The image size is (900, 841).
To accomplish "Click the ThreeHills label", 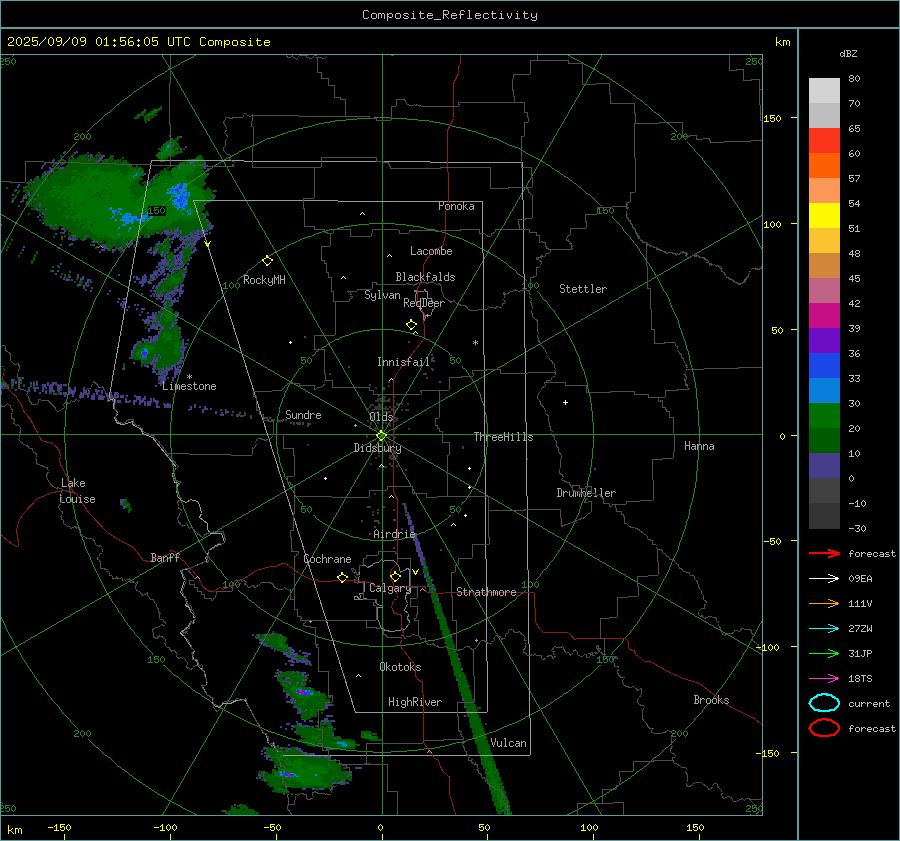I will (x=503, y=437).
